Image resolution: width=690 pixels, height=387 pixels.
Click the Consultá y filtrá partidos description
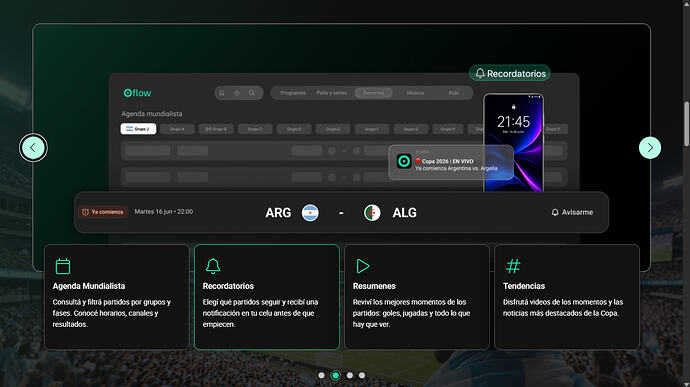pos(112,313)
